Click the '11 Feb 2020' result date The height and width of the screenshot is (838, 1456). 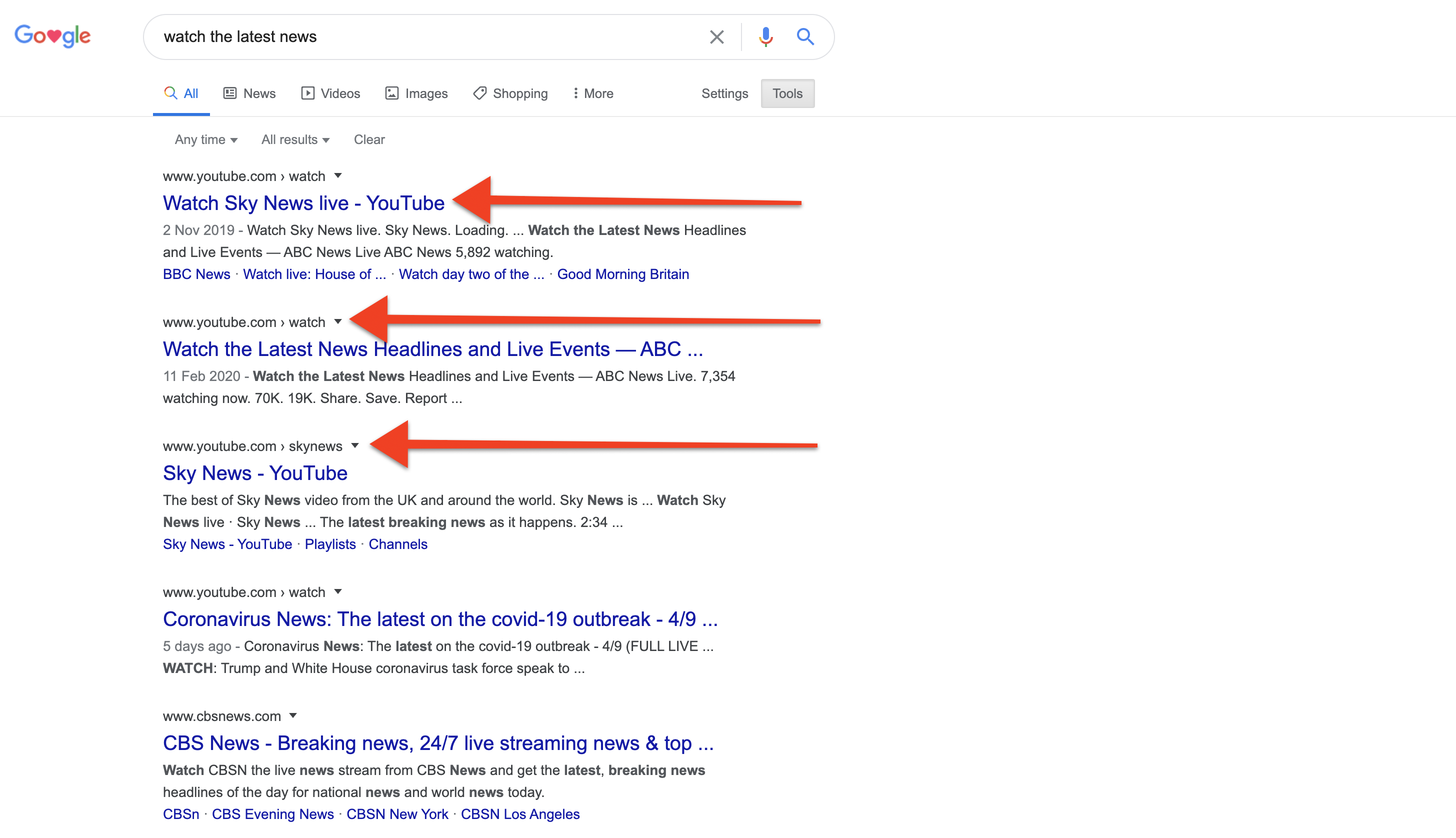coord(201,376)
